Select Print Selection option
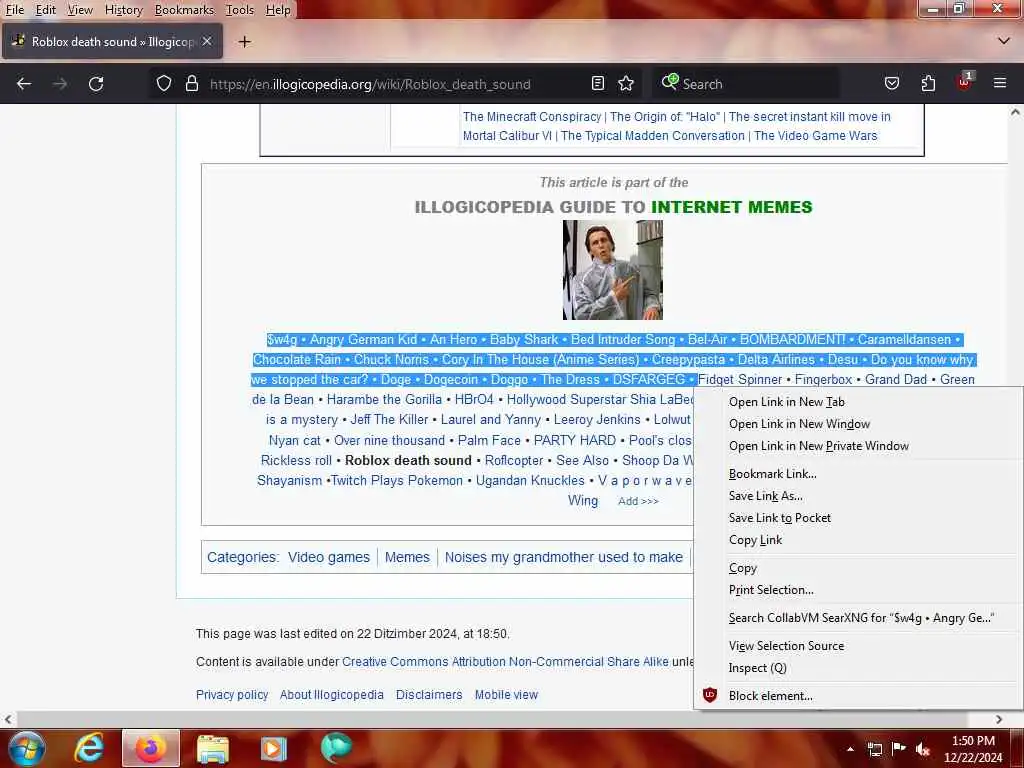The height and width of the screenshot is (768, 1024). pyautogui.click(x=857, y=589)
